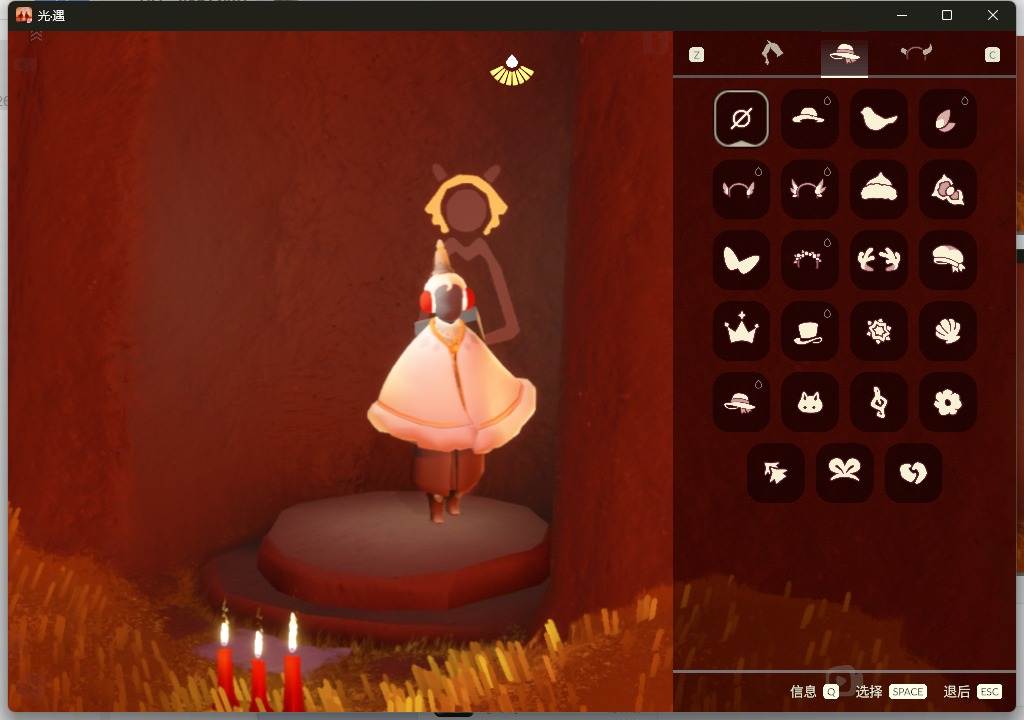The width and height of the screenshot is (1024, 720).
Task: Equip the arrow-shaped head accessory
Action: click(775, 472)
